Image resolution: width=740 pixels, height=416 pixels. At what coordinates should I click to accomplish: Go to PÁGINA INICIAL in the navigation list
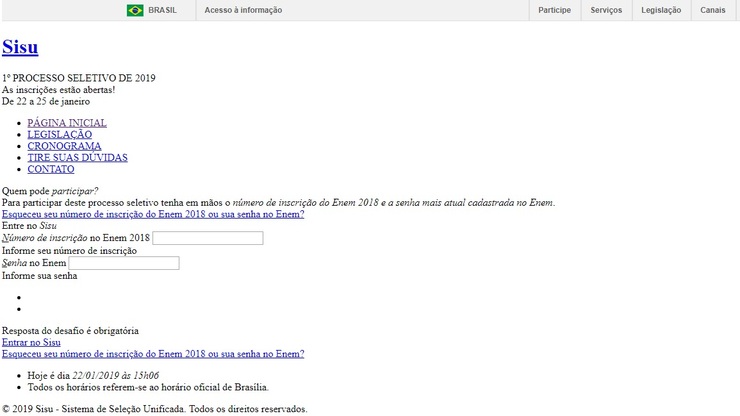(x=67, y=123)
